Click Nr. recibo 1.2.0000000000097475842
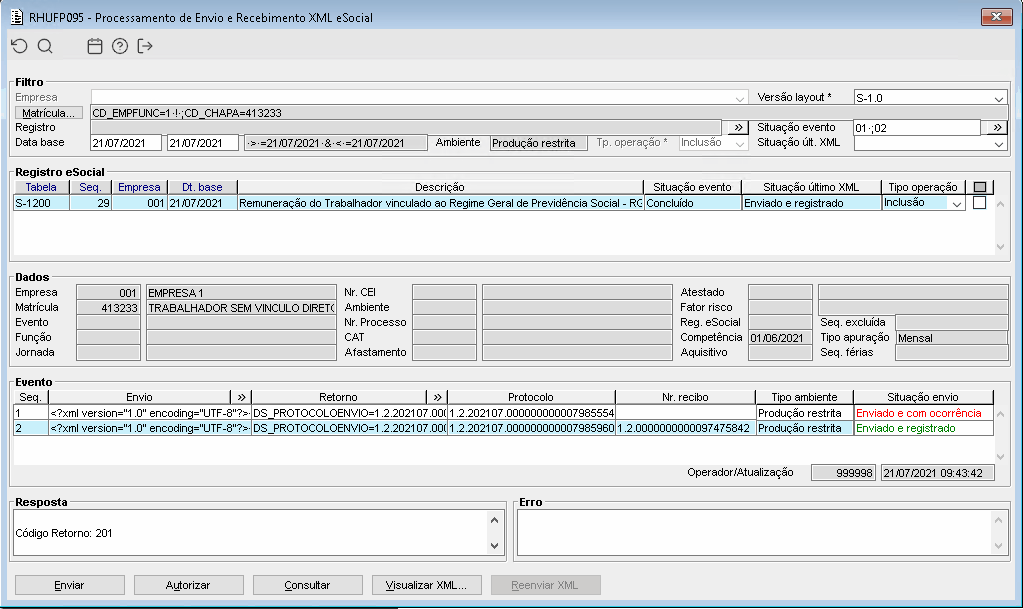Screen dimensions: 1023x609 pos(684,428)
